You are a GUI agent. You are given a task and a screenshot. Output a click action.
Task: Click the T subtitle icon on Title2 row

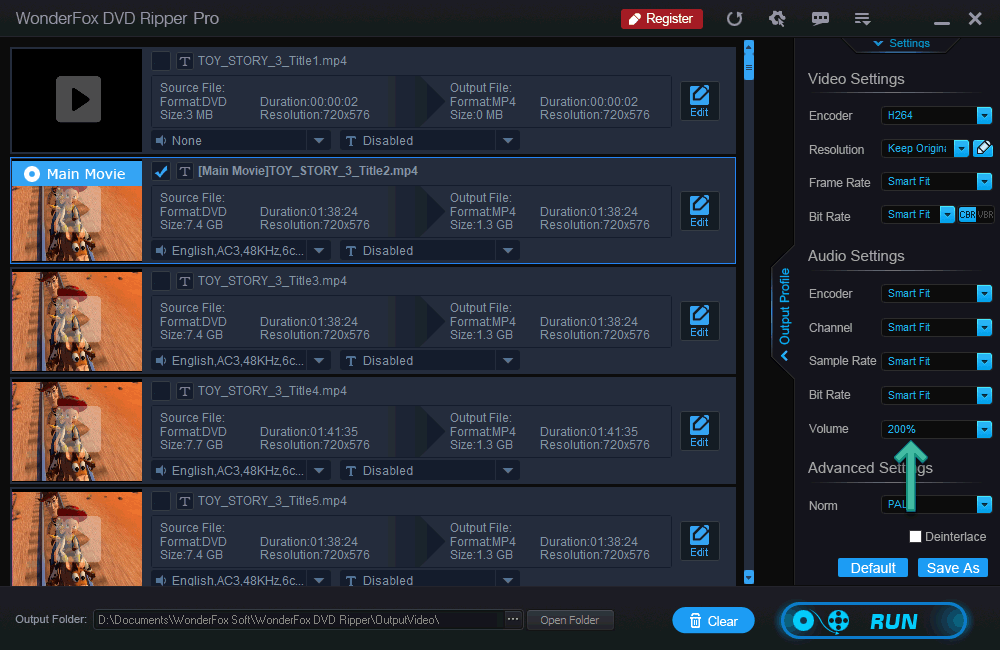pos(185,170)
